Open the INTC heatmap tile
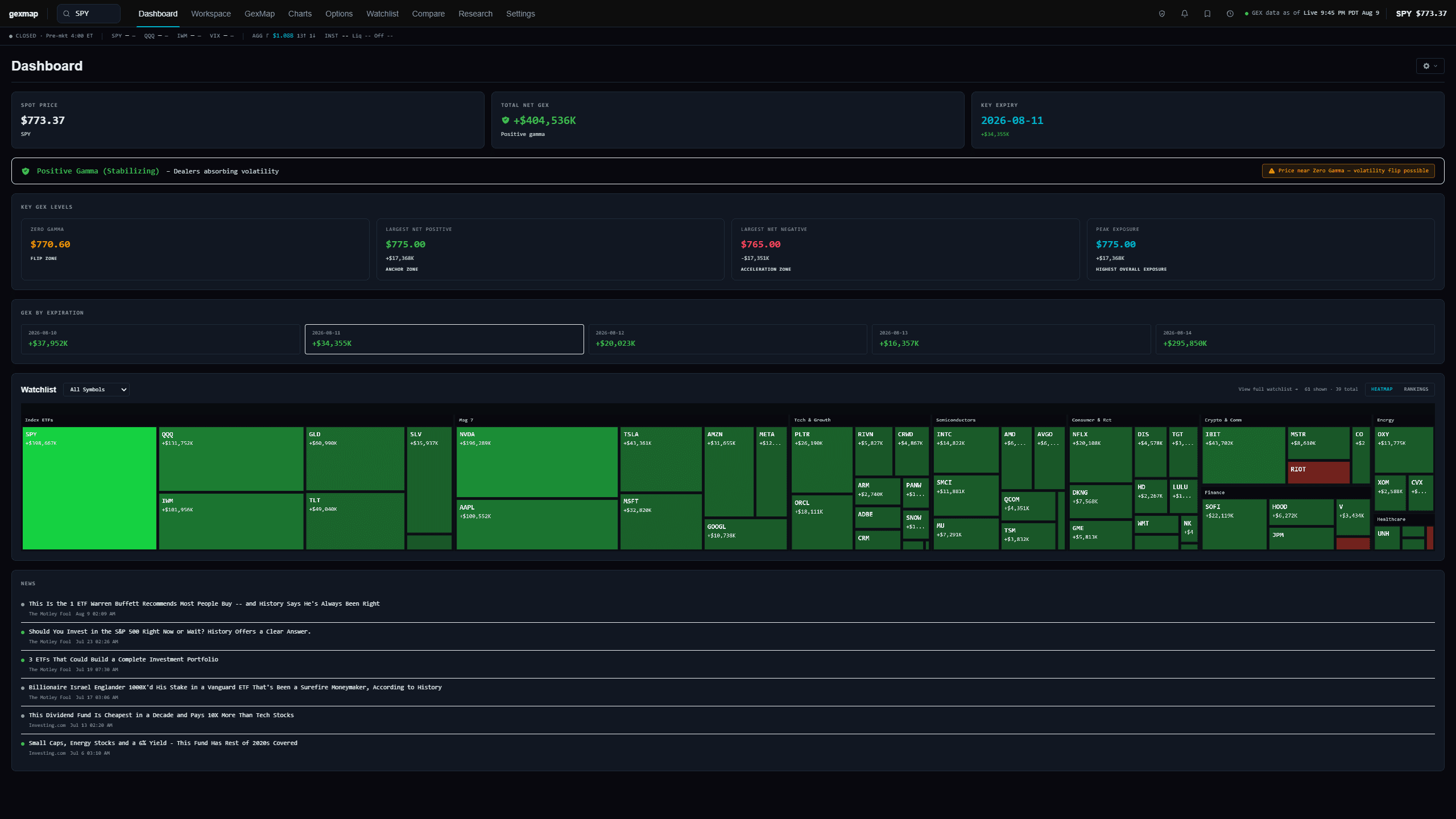Image resolution: width=1456 pixels, height=819 pixels. [x=966, y=450]
